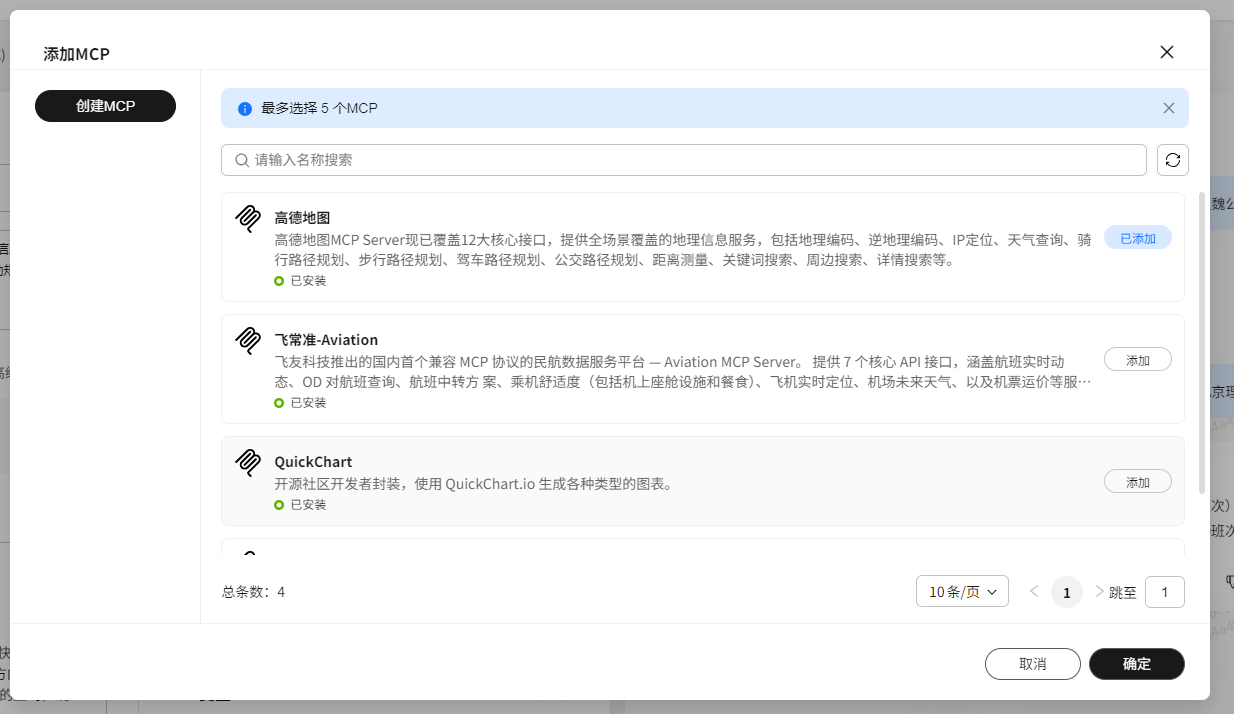Click the QuickChart MCP logo icon
The image size is (1234, 714).
click(247, 462)
